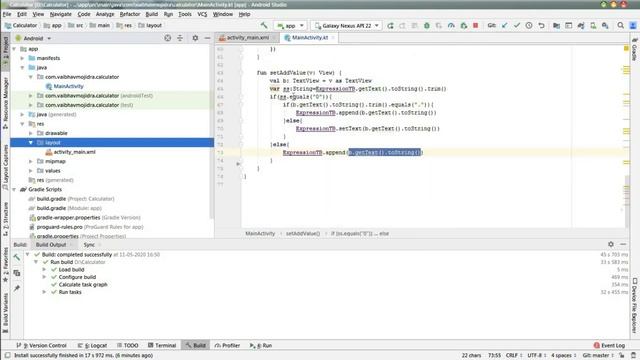Show Git history using the clock icon
The image size is (640, 360).
tap(529, 25)
